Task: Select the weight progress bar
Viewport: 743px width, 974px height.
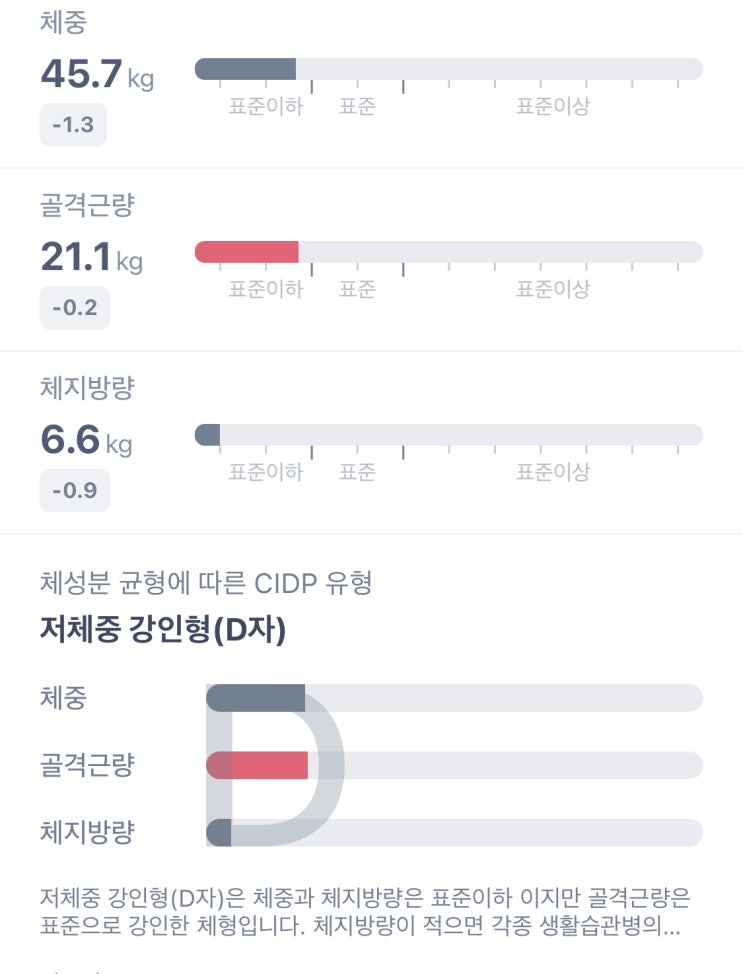Action: point(449,69)
